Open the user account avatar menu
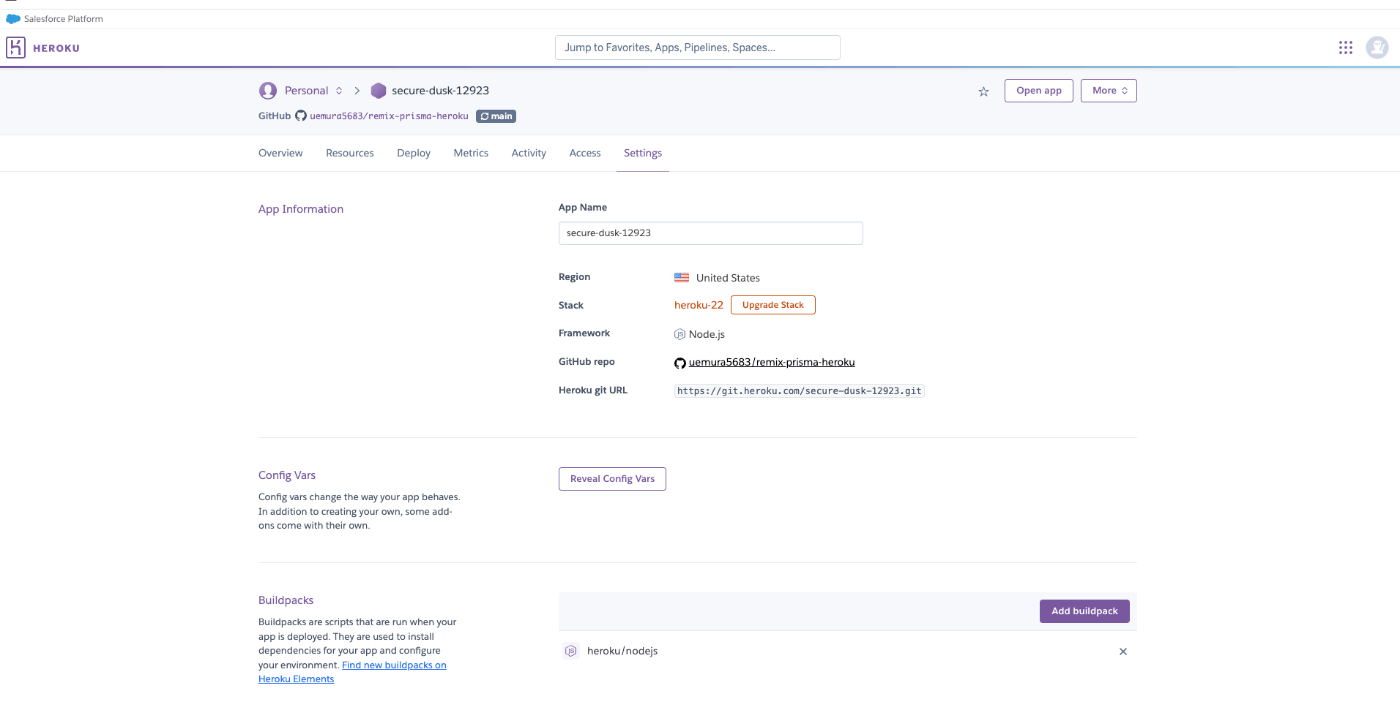The width and height of the screenshot is (1400, 710). coord(1377,47)
